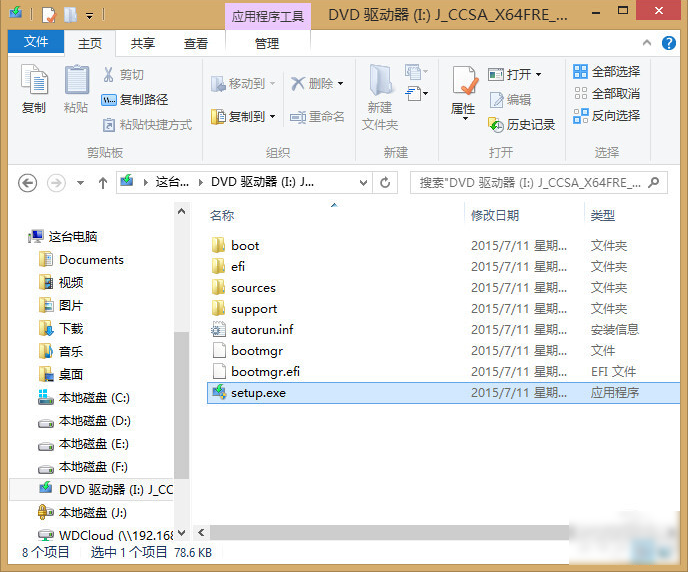The image size is (688, 572).
Task: Open the recent locations dropdown arrow
Action: 80,182
